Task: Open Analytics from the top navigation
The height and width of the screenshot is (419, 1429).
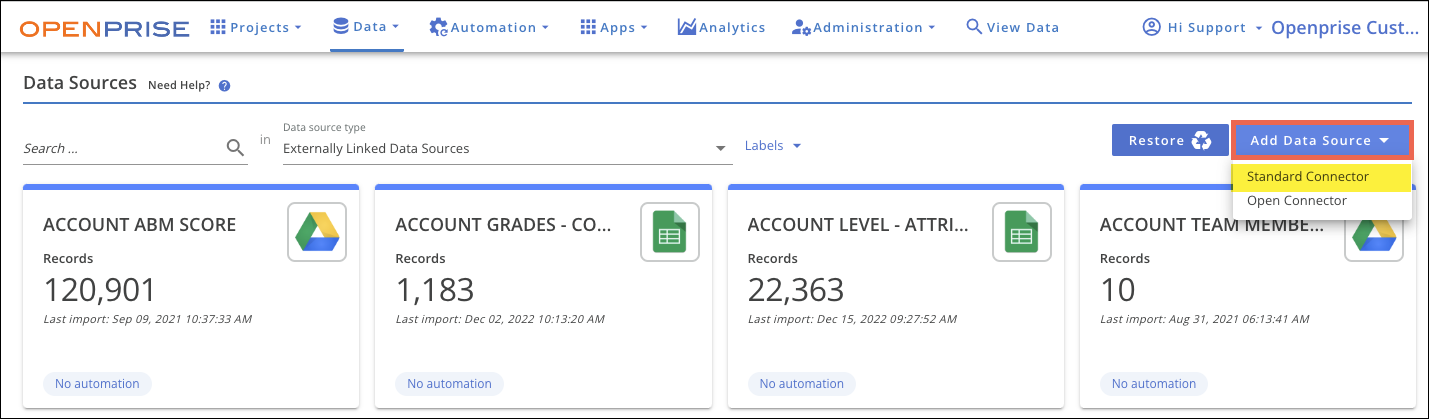Action: coord(721,28)
